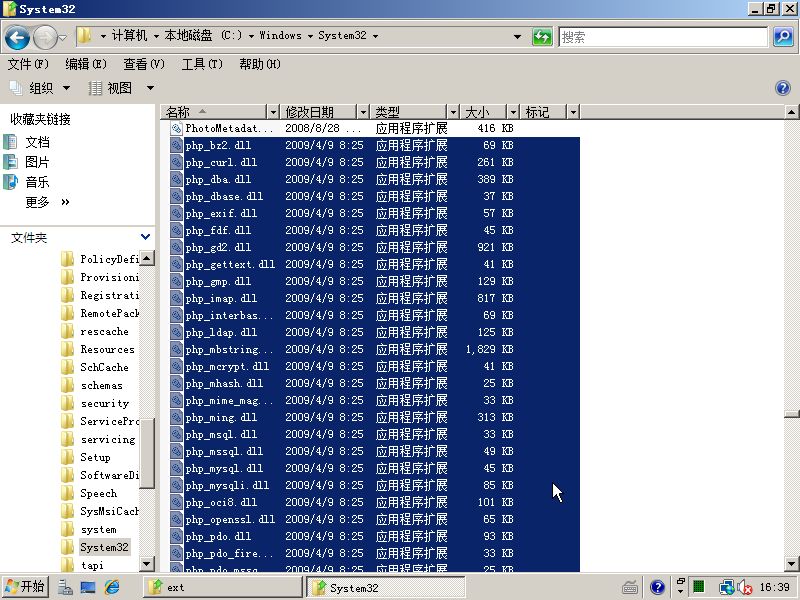Click the 视图 toolbar button
Screen dimensions: 800x600
pyautogui.click(x=110, y=88)
